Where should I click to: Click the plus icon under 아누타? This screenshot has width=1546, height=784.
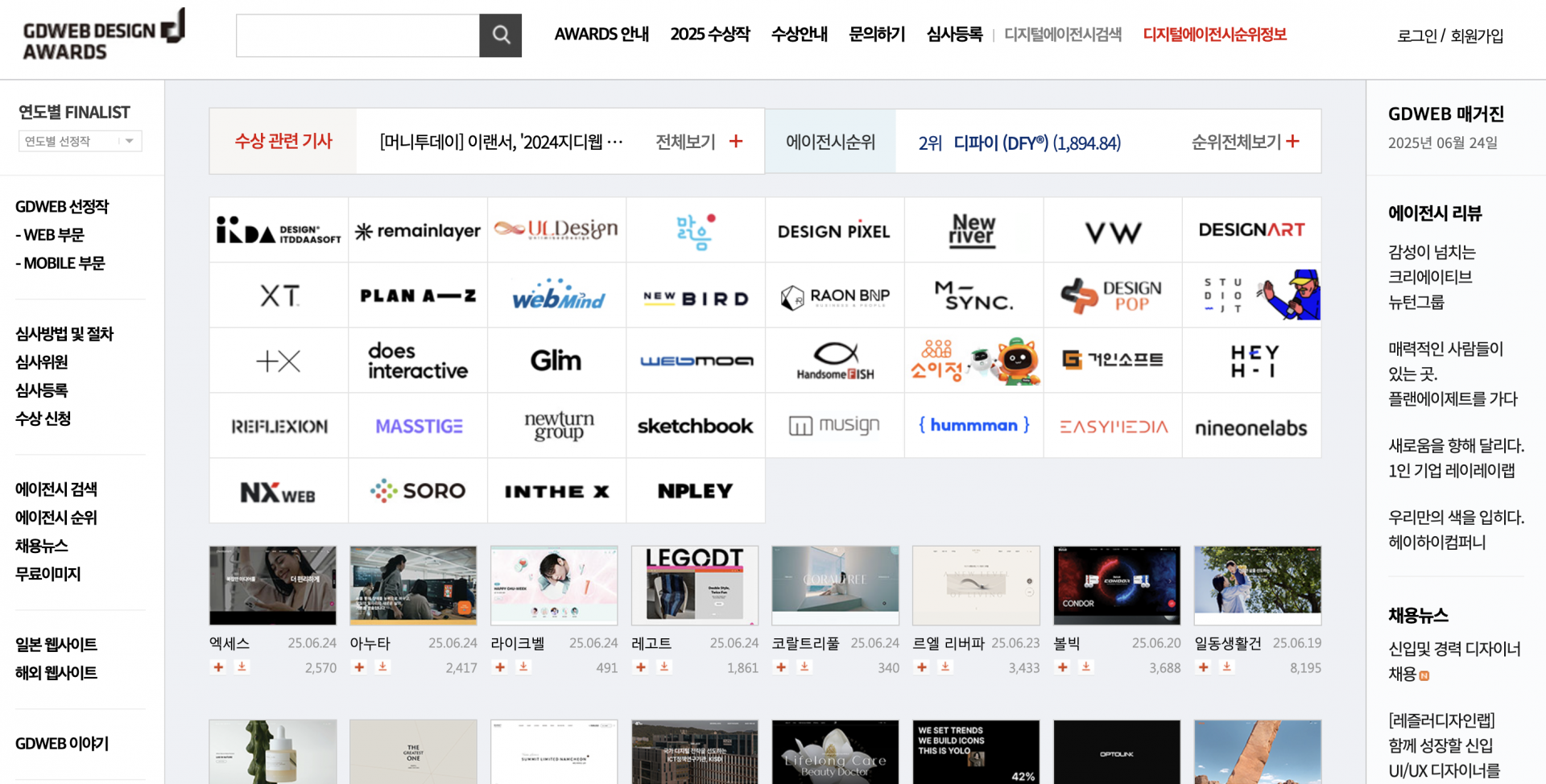click(x=359, y=667)
